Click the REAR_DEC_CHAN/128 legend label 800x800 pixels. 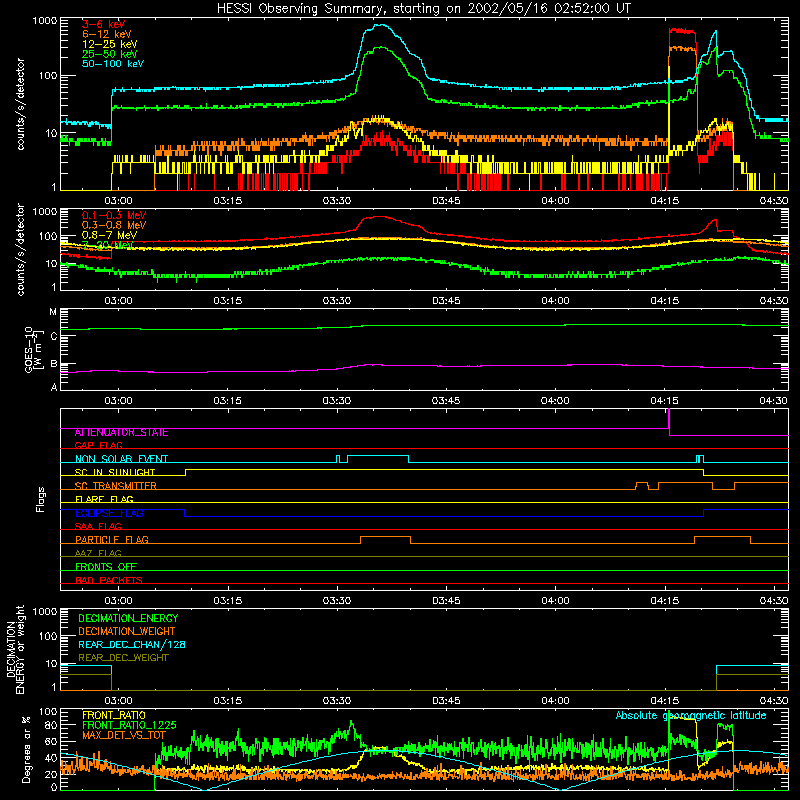(x=132, y=645)
